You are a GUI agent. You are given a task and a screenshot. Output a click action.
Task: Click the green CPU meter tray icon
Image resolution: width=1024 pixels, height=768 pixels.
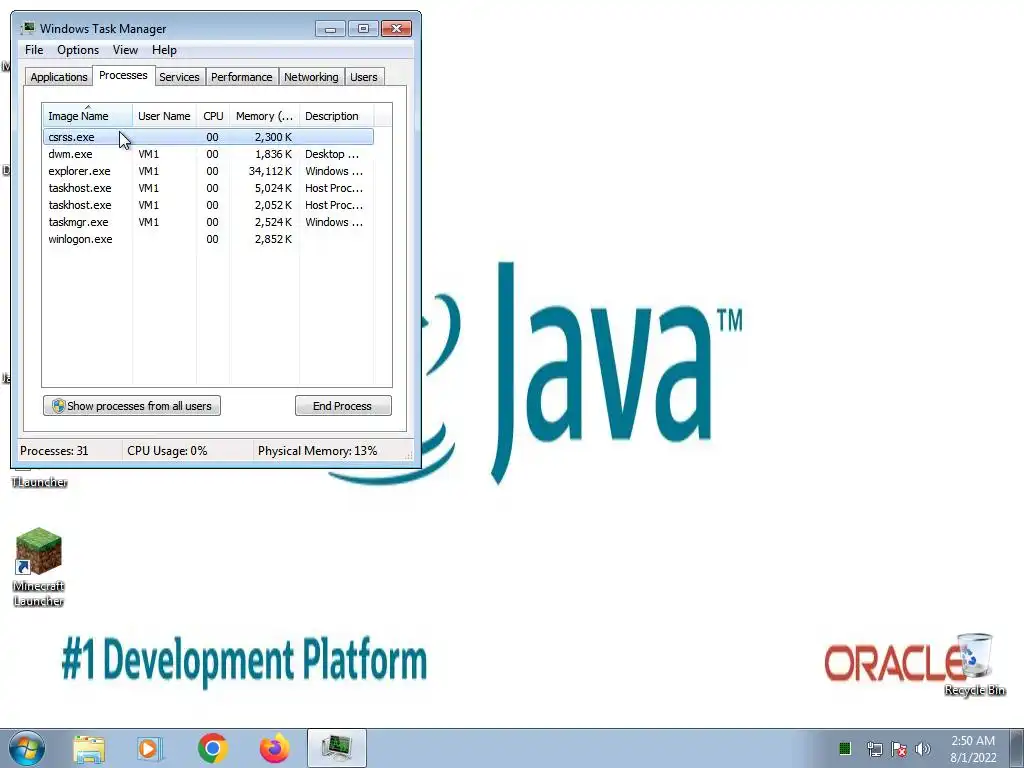844,748
